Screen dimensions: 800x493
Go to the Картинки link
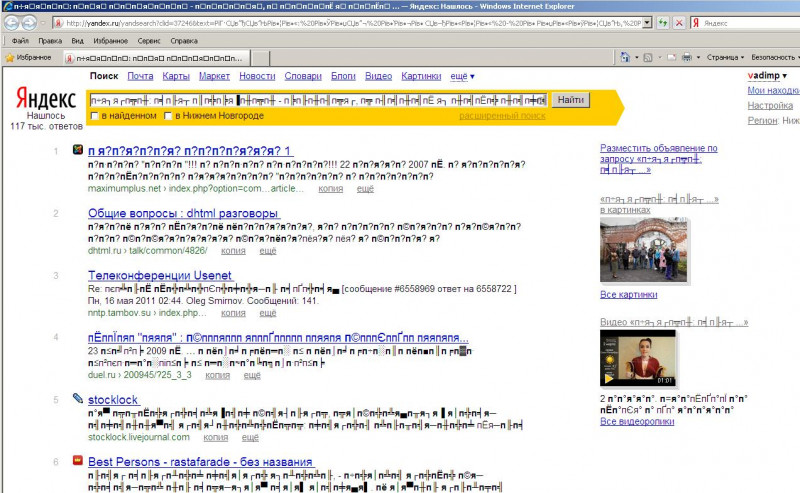(421, 76)
